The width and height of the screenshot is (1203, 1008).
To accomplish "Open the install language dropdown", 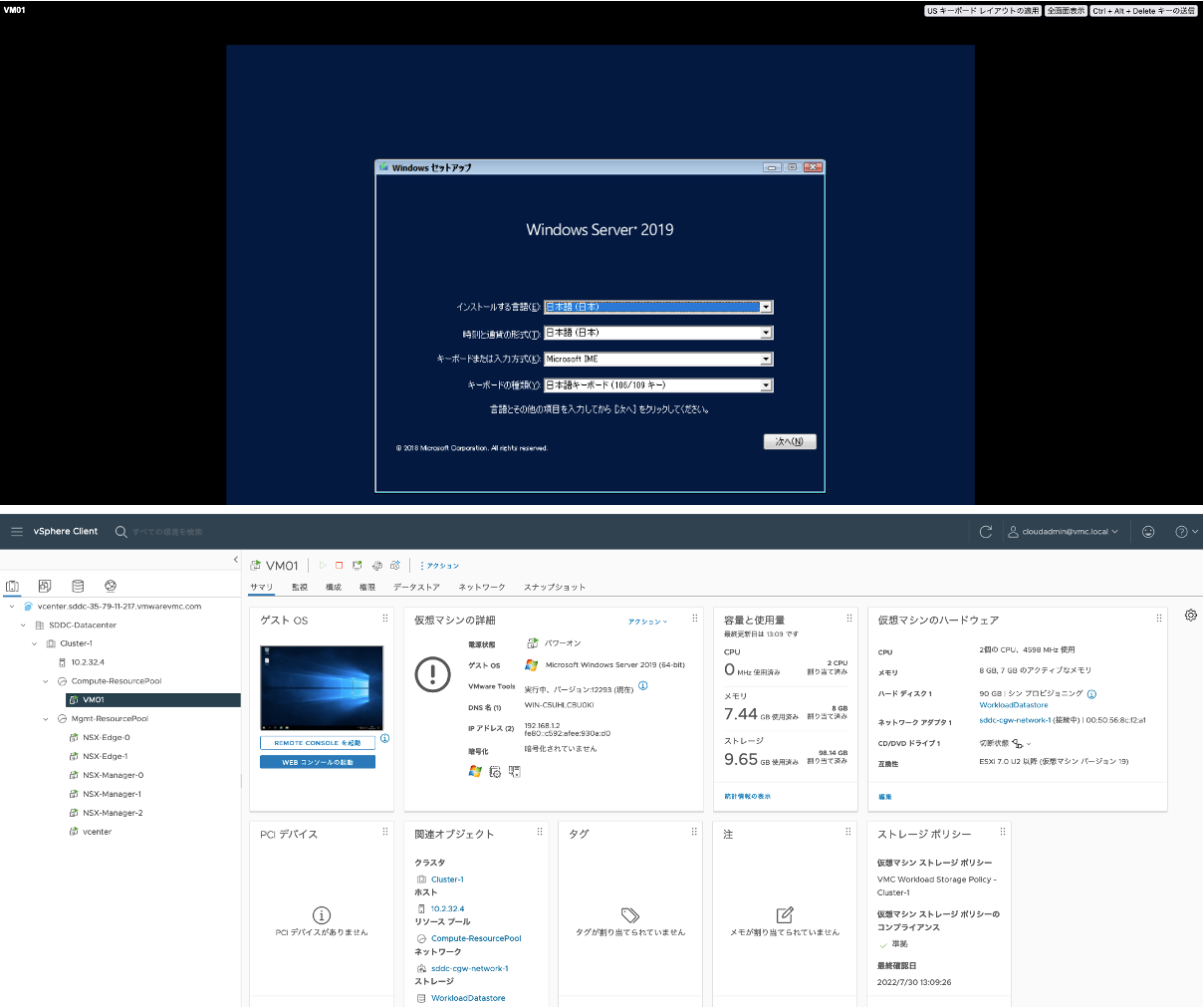I will click(x=766, y=308).
